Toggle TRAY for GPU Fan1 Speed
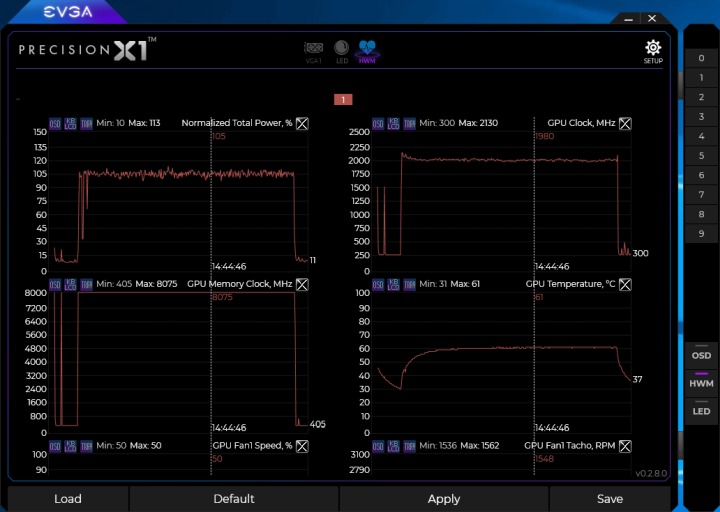720x512 pixels. (x=86, y=446)
